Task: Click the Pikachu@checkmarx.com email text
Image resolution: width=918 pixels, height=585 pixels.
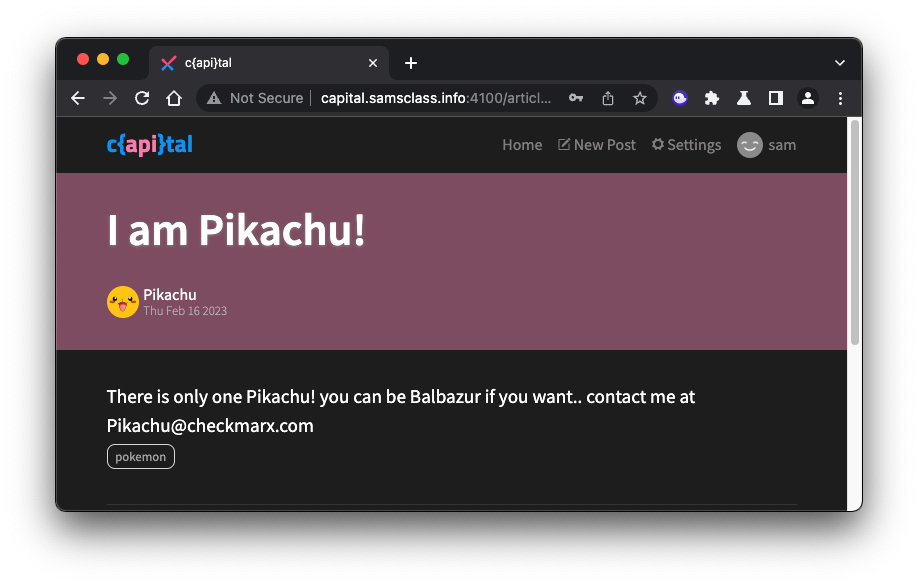Action: [210, 426]
